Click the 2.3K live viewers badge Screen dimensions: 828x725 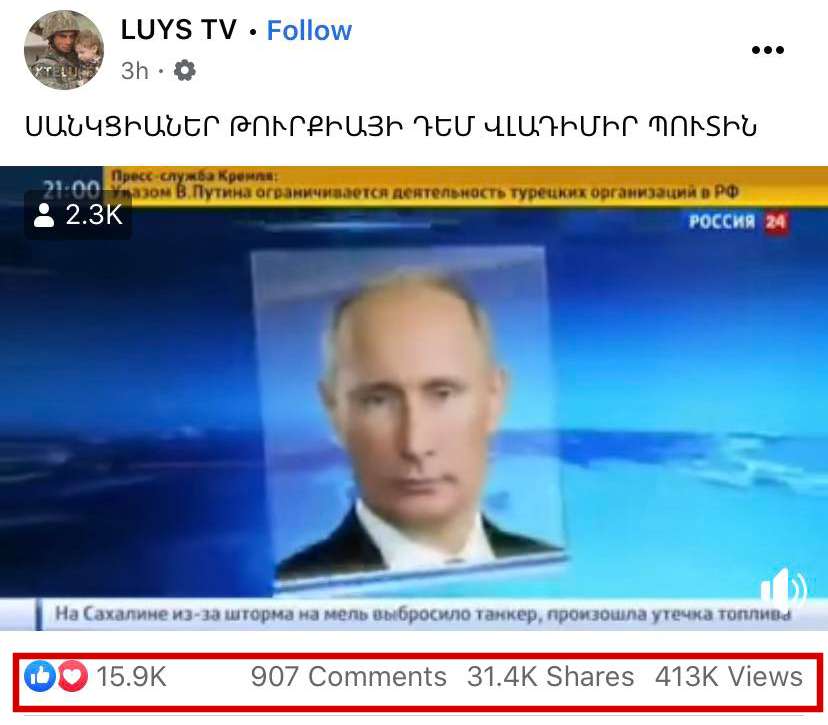(78, 215)
